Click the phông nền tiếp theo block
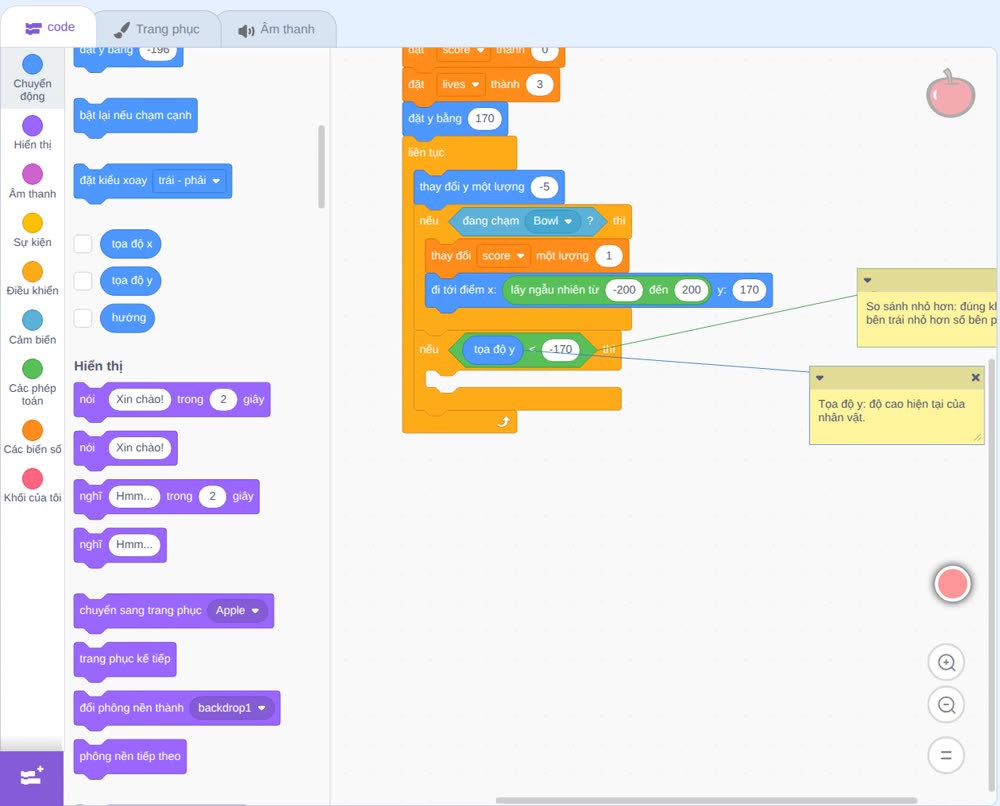Screen dimensions: 1000x806 point(130,756)
